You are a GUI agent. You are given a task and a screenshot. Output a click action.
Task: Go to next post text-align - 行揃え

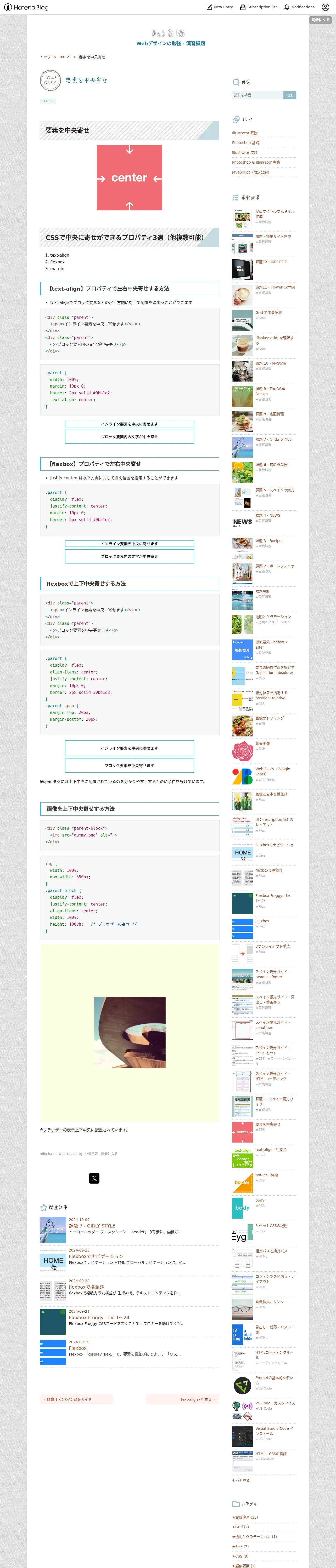click(182, 1399)
